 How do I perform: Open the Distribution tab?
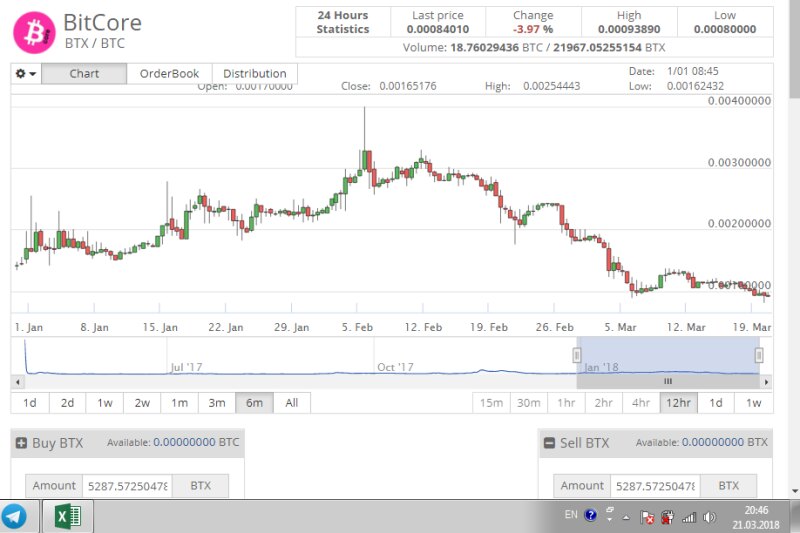click(254, 74)
